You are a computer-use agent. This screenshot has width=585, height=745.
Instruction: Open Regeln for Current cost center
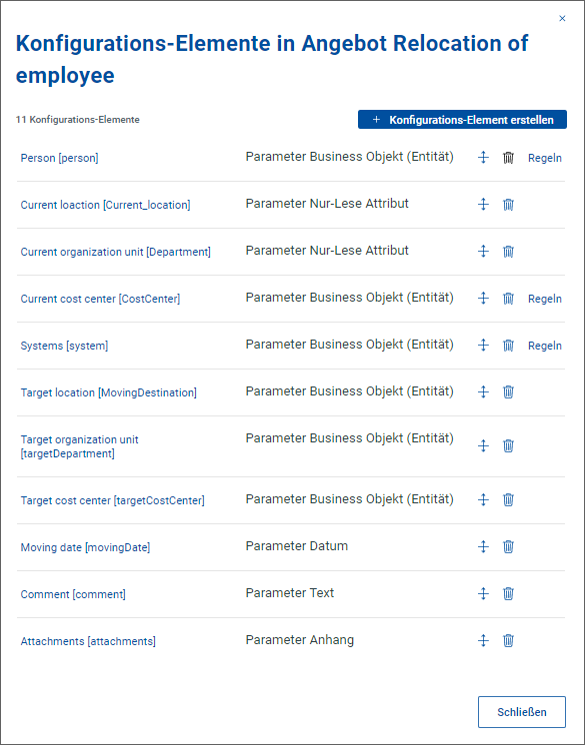point(545,298)
